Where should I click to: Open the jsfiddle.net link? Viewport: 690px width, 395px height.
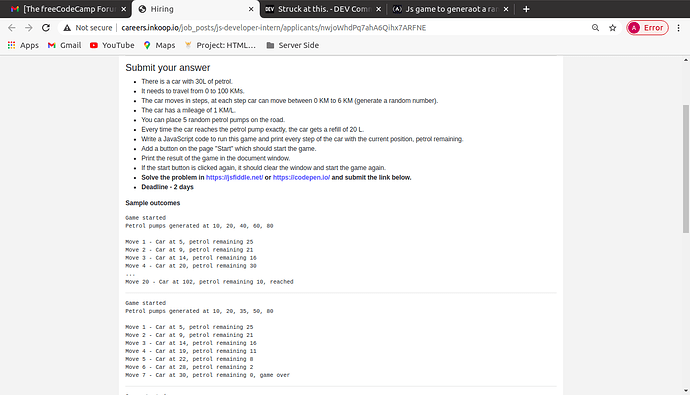[235, 177]
